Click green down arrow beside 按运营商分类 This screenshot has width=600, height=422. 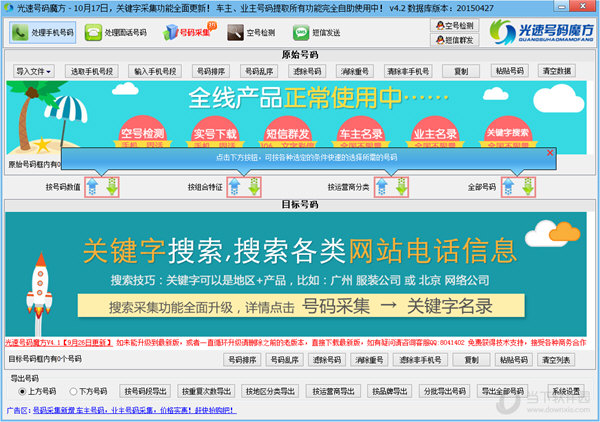(x=401, y=187)
